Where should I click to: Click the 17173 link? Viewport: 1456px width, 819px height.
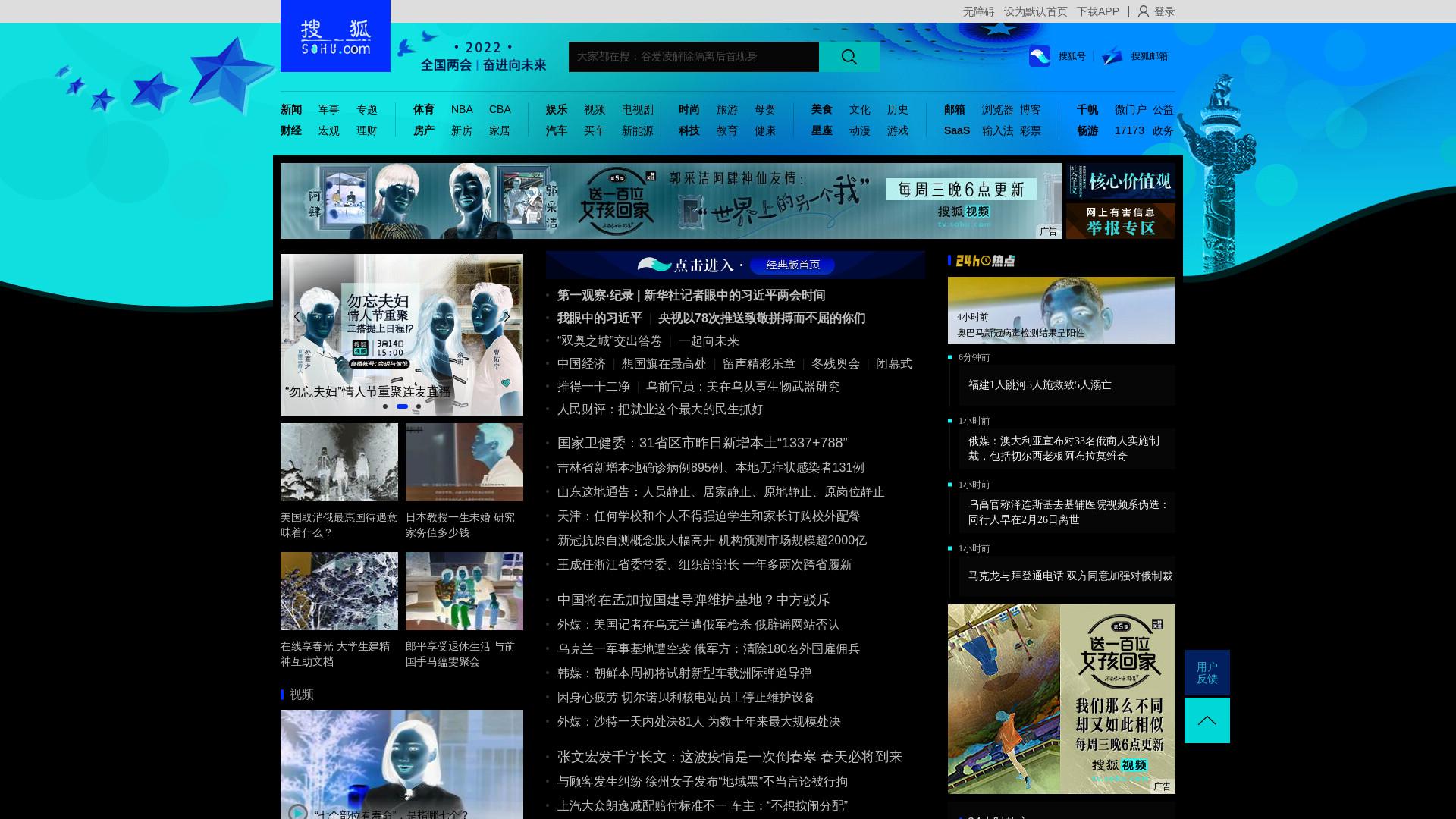coord(1129,130)
